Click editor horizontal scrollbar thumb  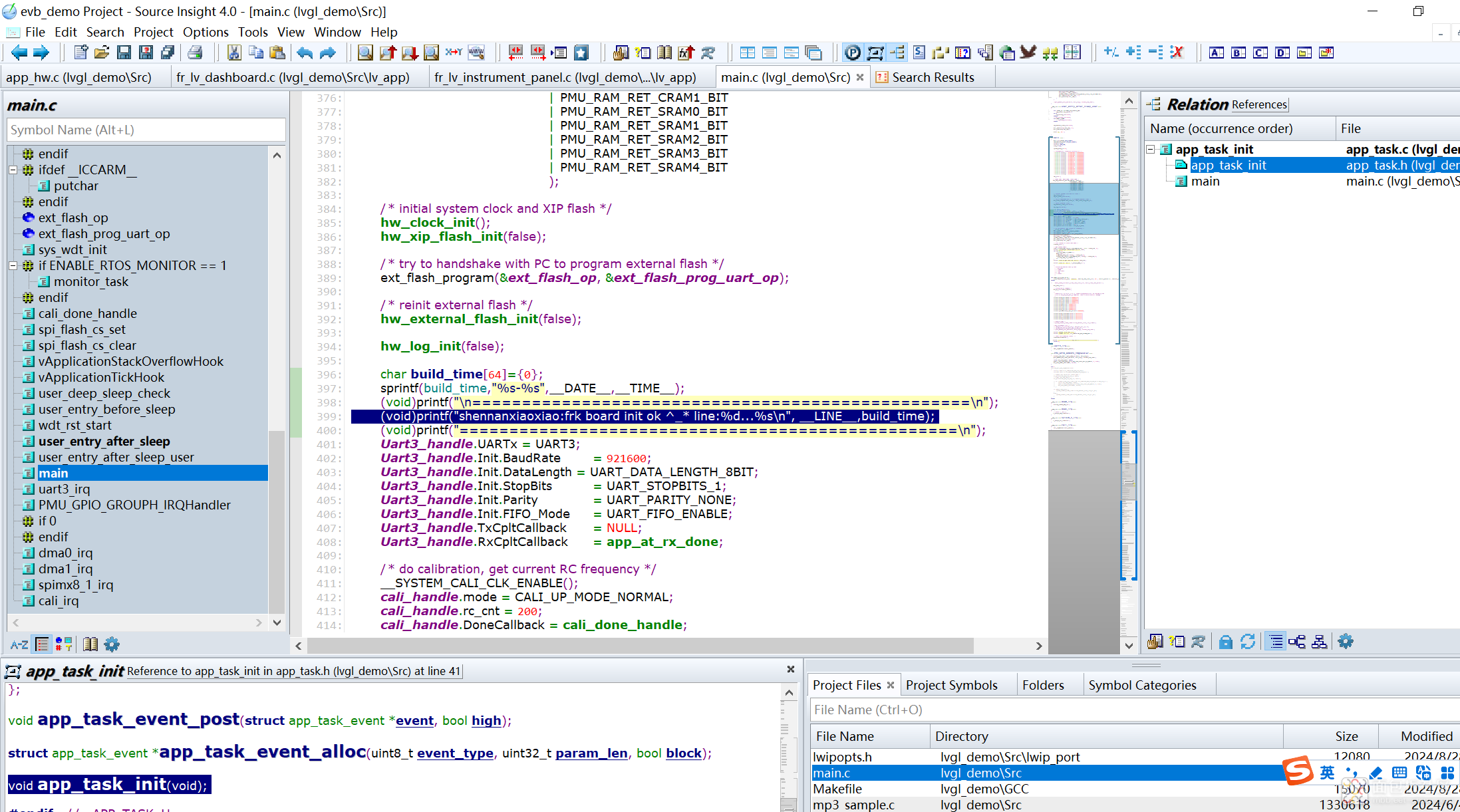641,646
